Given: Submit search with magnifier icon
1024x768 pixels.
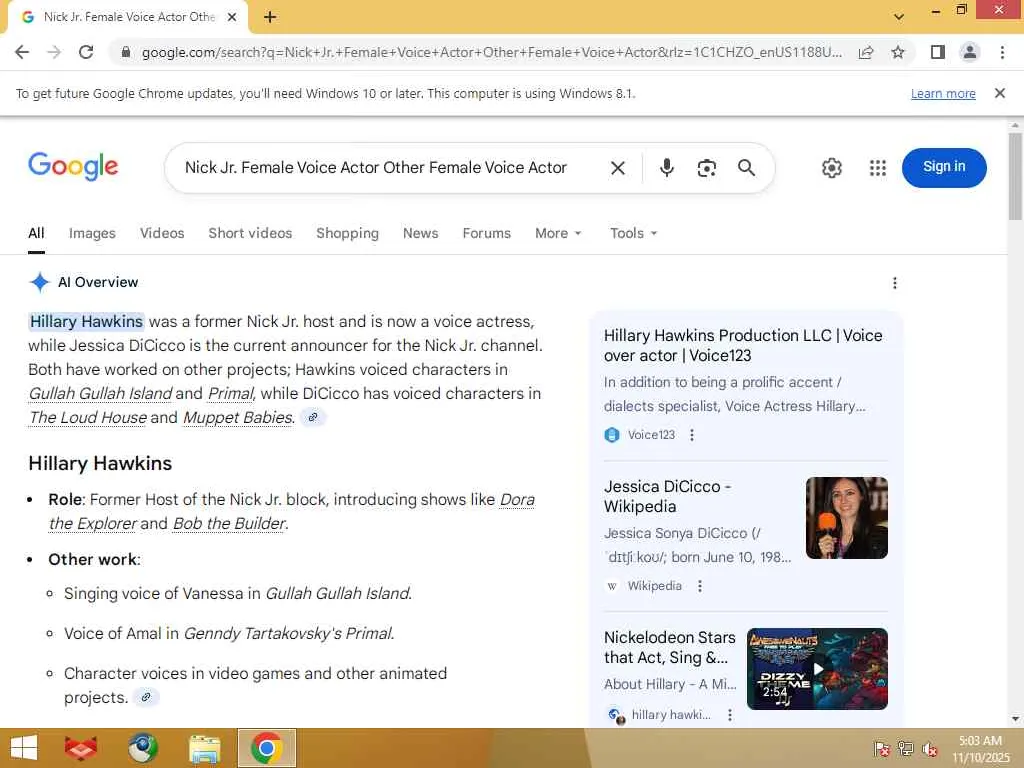Looking at the screenshot, I should (746, 168).
